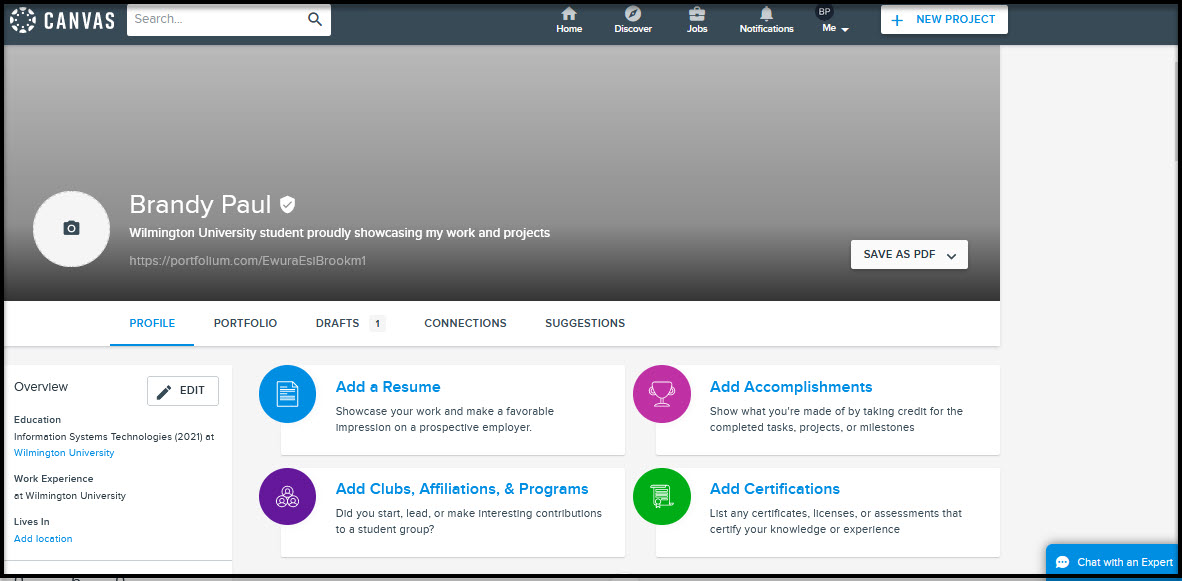The height and width of the screenshot is (581, 1182).
Task: Click the Add location link
Action: [43, 539]
